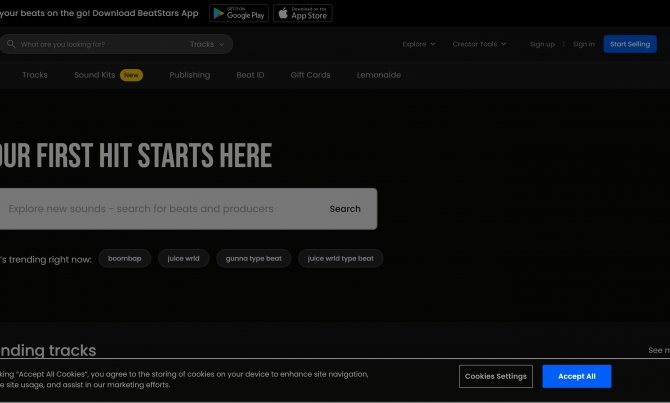The width and height of the screenshot is (670, 403).
Task: Select the gunna type beat trending tag
Action: (x=253, y=259)
